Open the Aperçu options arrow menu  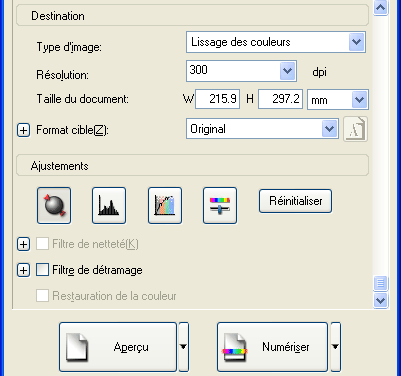(183, 347)
